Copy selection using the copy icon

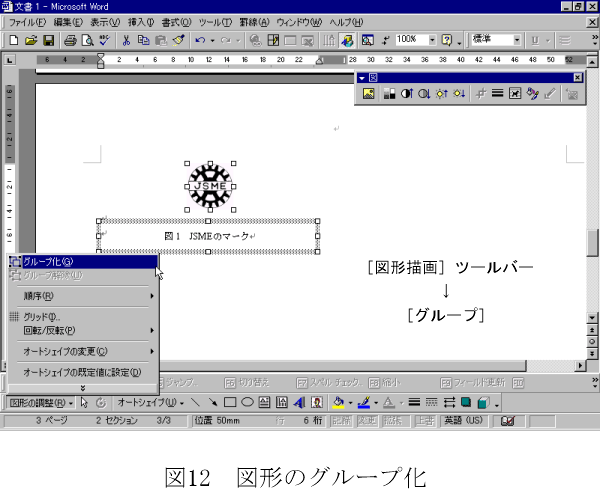143,40
